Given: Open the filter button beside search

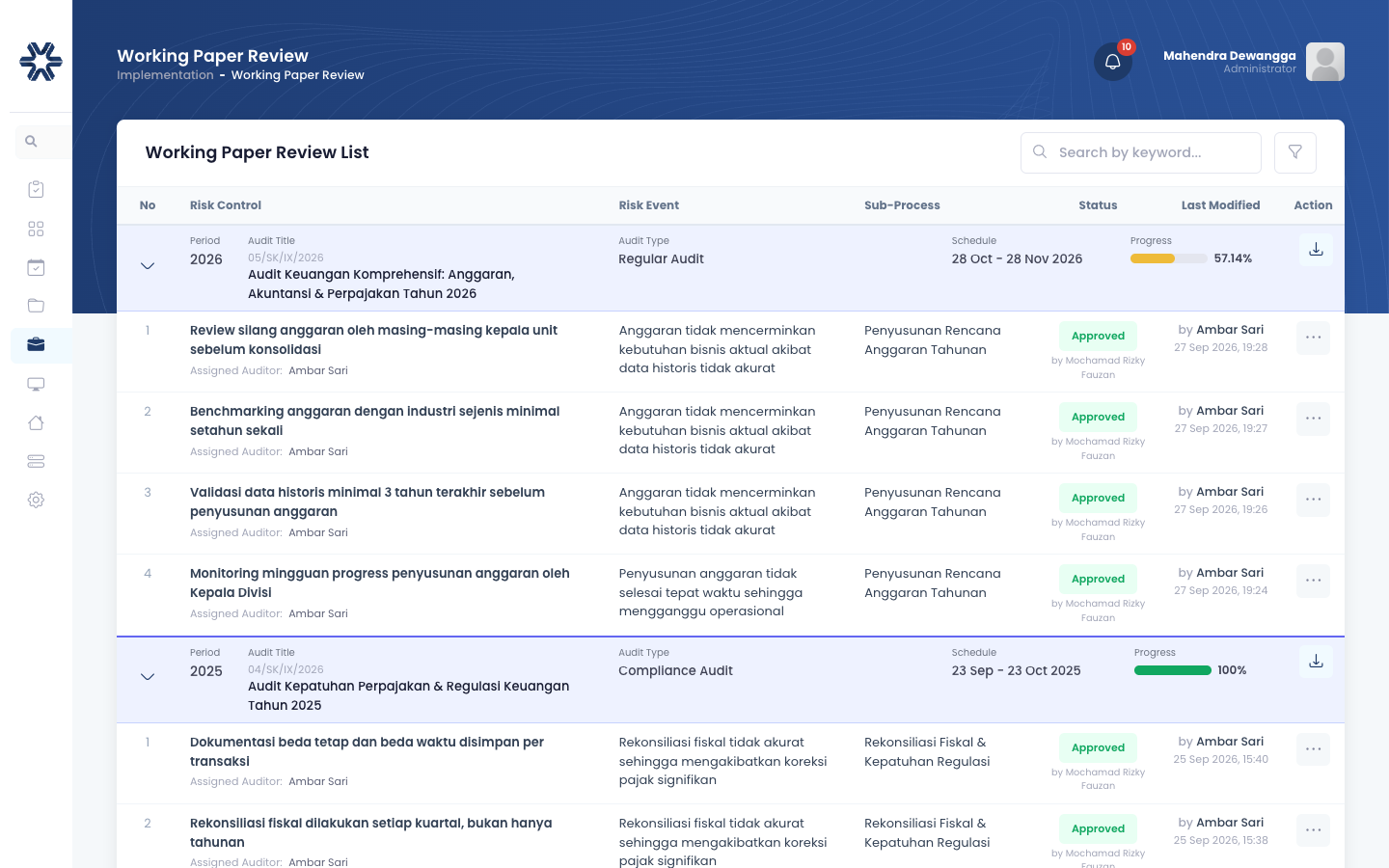Looking at the screenshot, I should (x=1295, y=152).
